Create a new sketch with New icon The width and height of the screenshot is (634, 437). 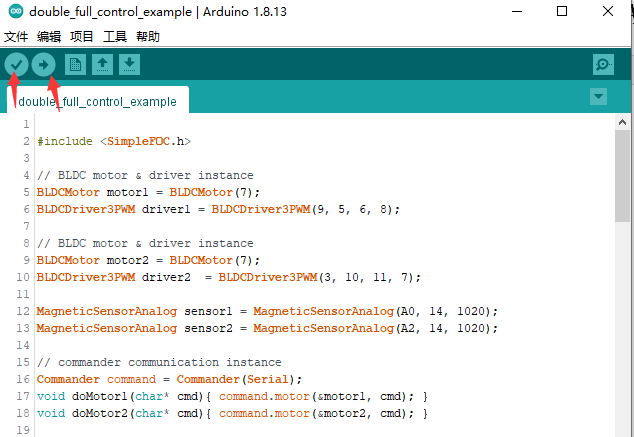point(75,65)
